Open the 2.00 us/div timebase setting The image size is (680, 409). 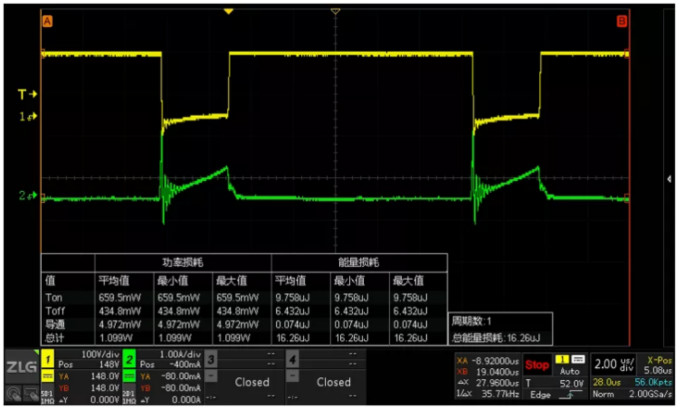[x=614, y=362]
